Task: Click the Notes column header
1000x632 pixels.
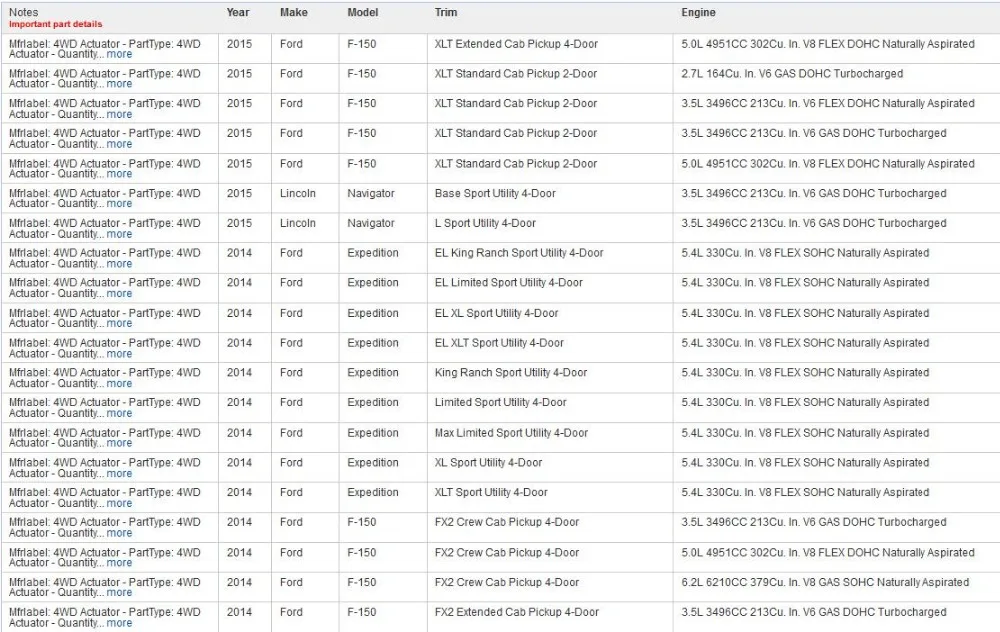Action: coord(24,12)
